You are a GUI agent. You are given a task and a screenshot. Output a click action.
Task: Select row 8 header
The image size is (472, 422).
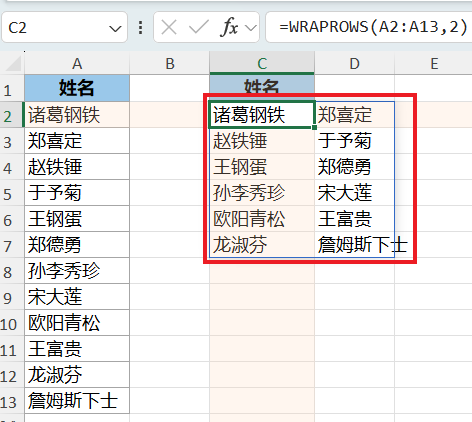[12, 271]
